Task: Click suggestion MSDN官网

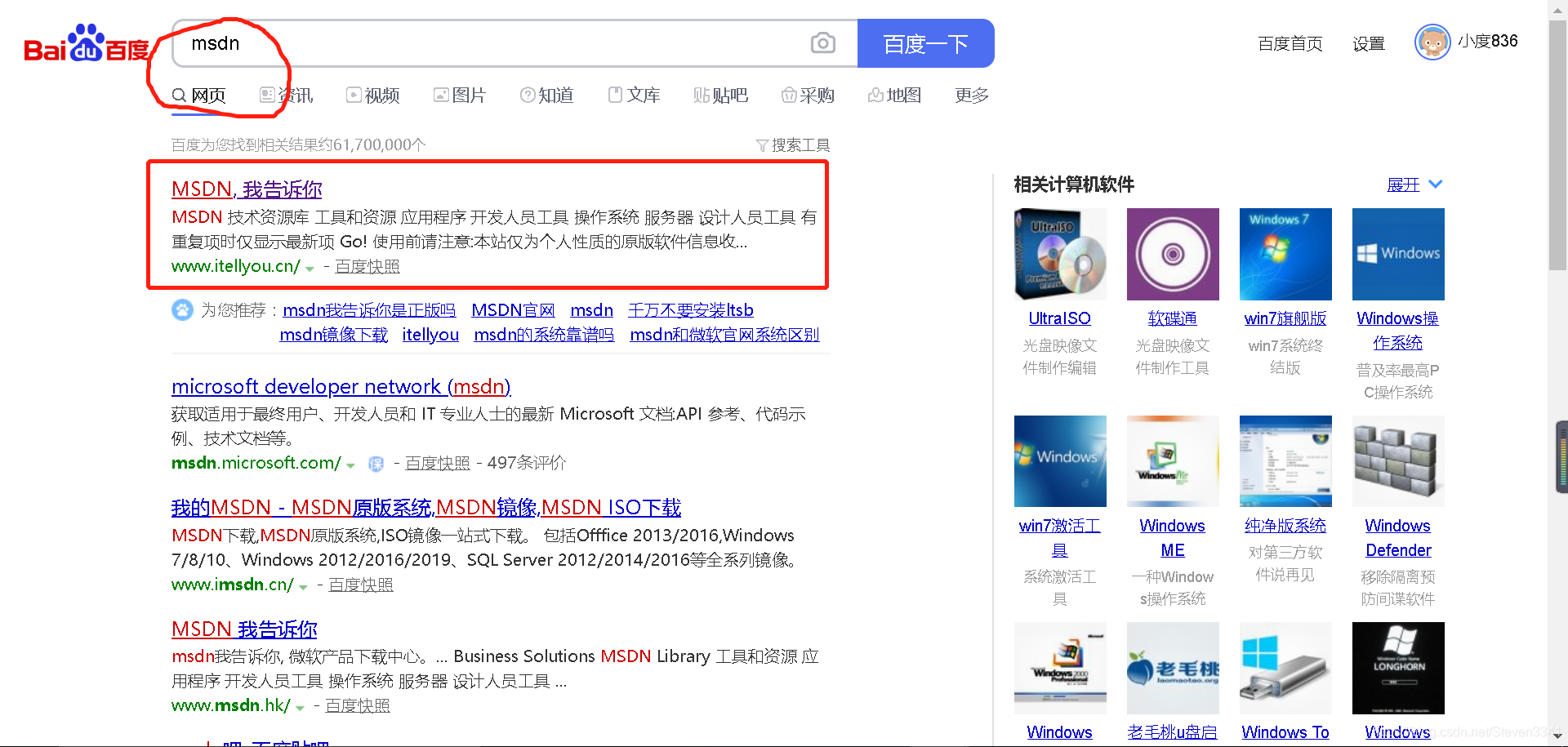Action: (513, 310)
